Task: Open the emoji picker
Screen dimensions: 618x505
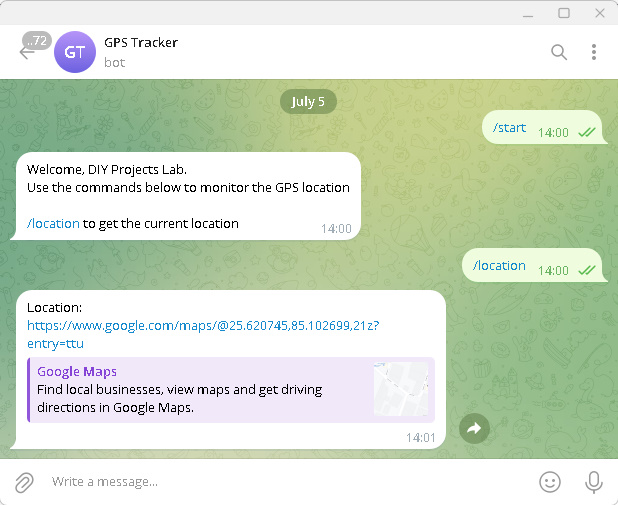Action: [550, 482]
